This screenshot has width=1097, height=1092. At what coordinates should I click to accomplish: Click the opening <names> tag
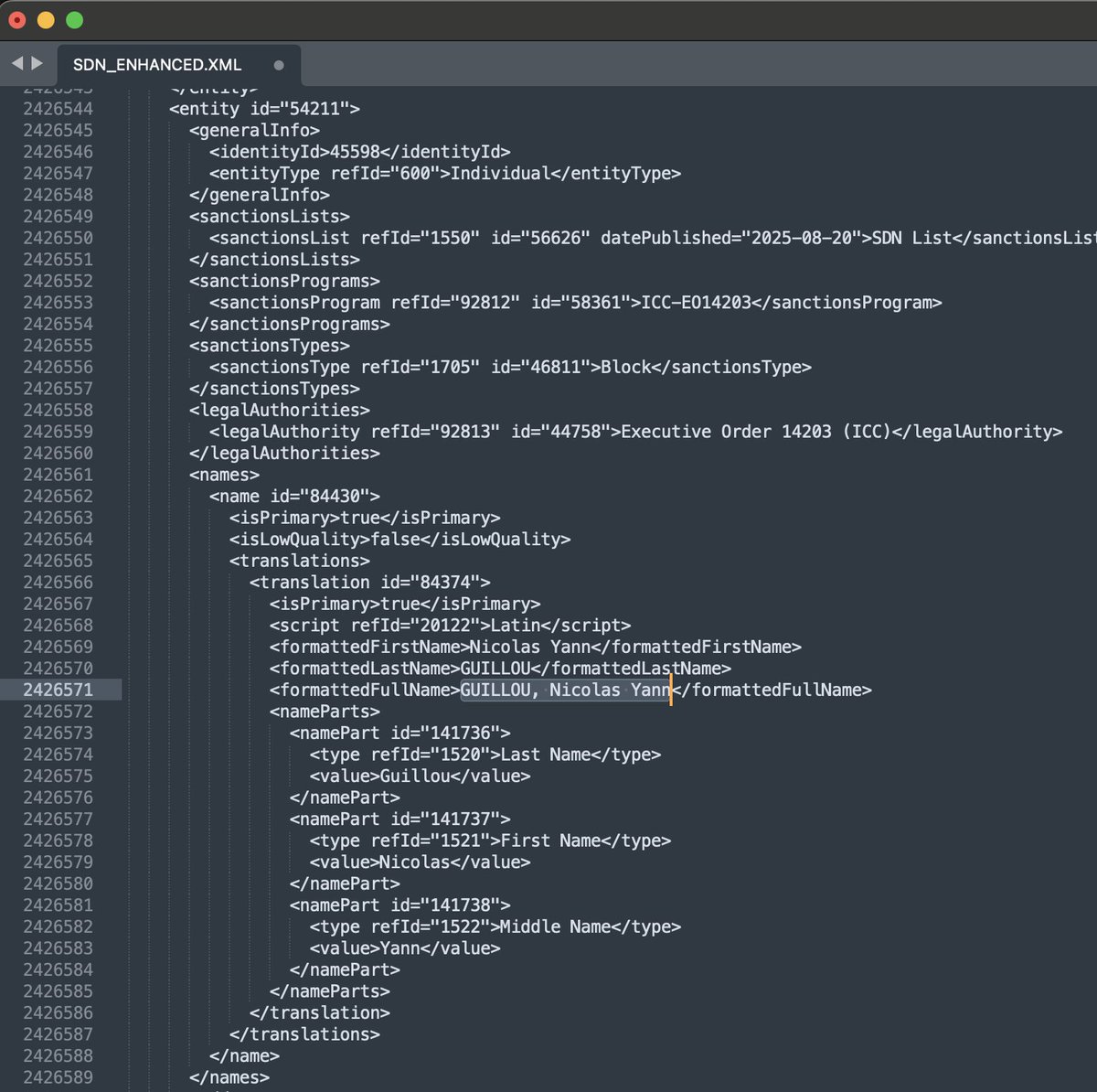pos(225,475)
